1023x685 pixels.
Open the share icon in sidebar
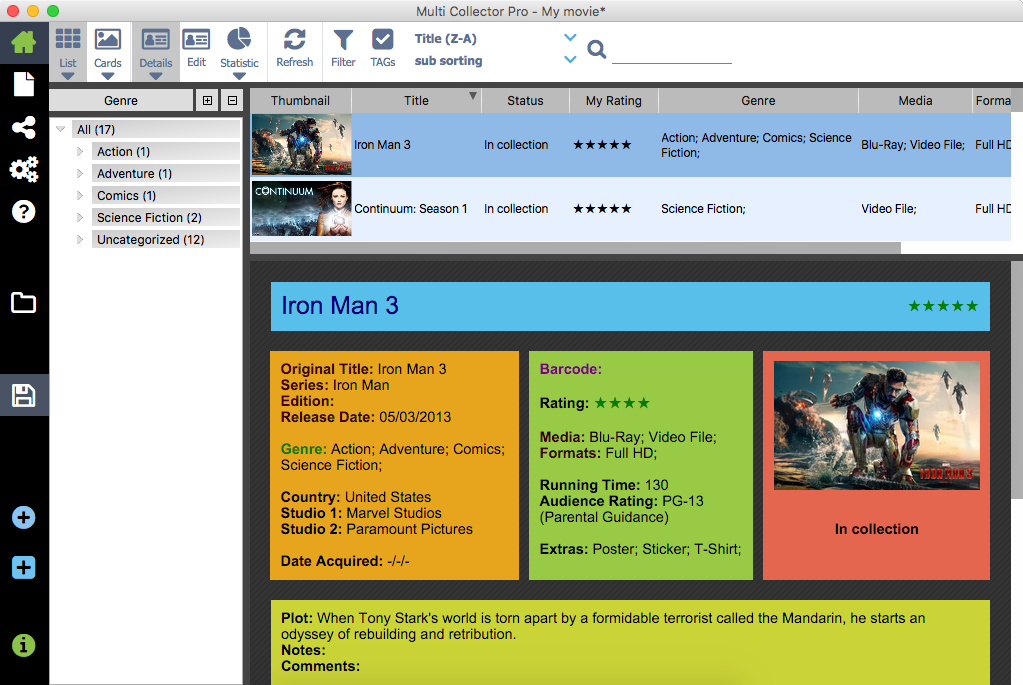(23, 127)
